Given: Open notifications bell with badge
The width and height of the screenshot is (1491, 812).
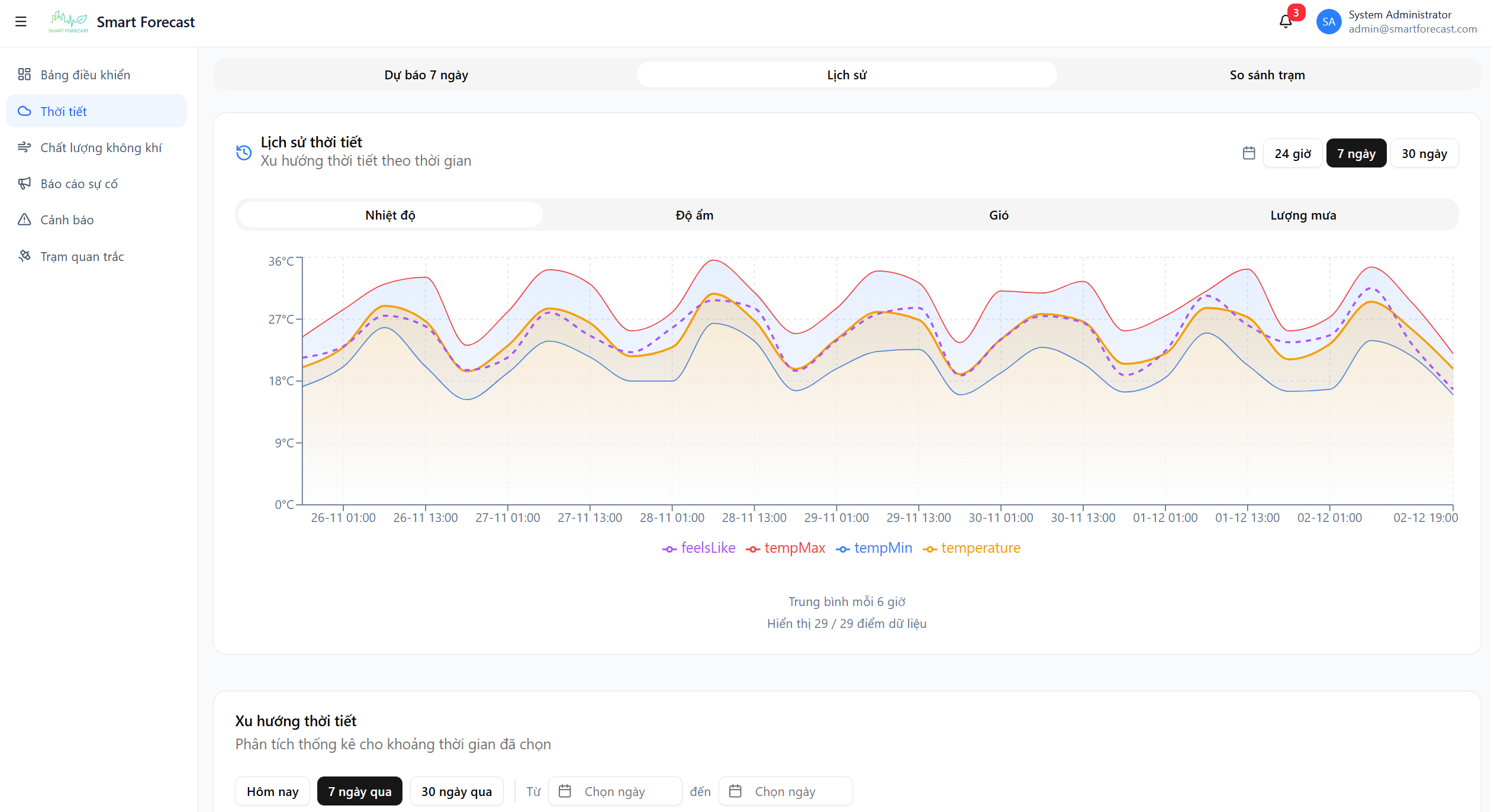Looking at the screenshot, I should tap(1285, 22).
